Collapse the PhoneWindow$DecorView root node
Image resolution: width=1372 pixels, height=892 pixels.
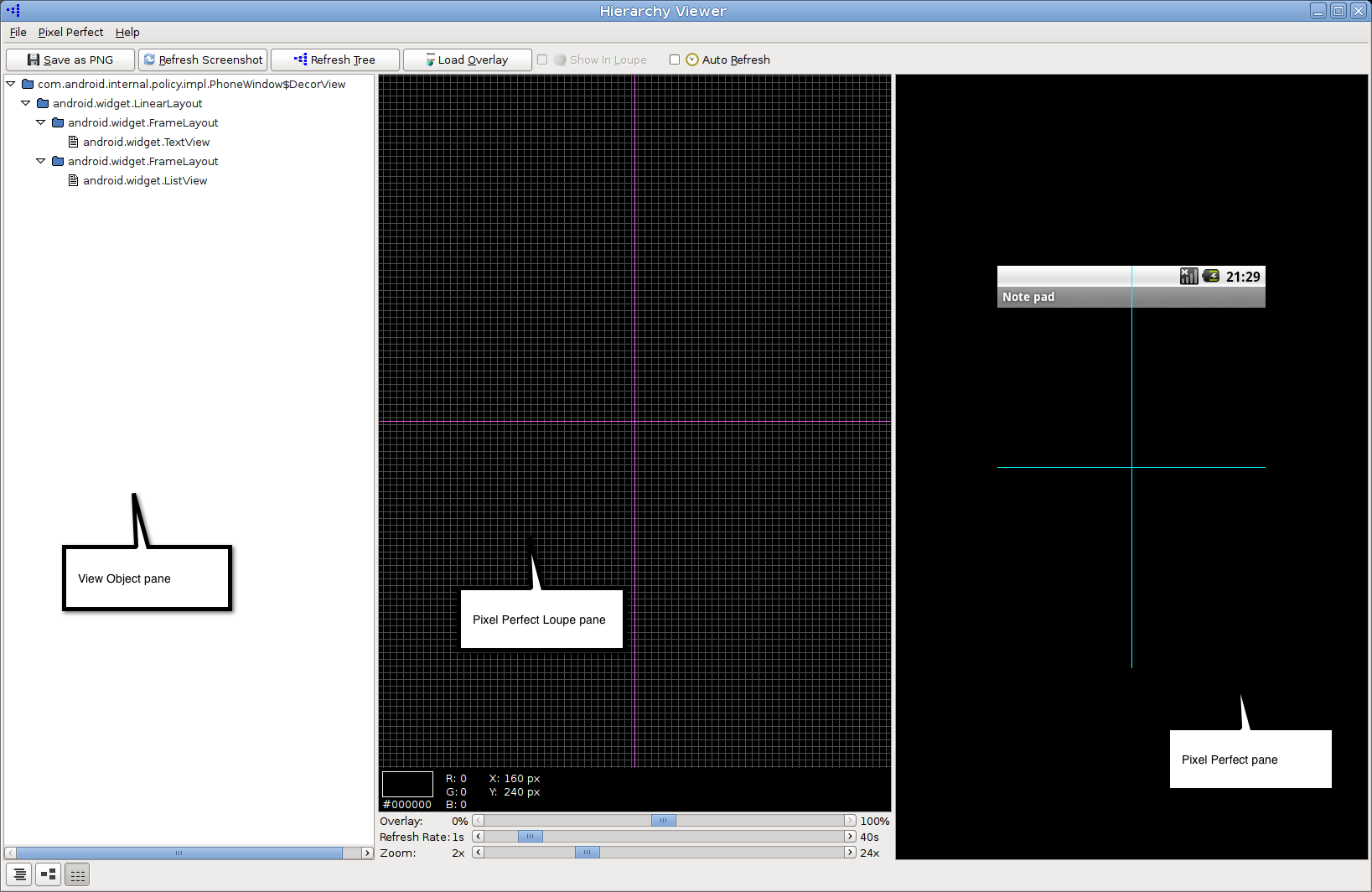tap(11, 84)
